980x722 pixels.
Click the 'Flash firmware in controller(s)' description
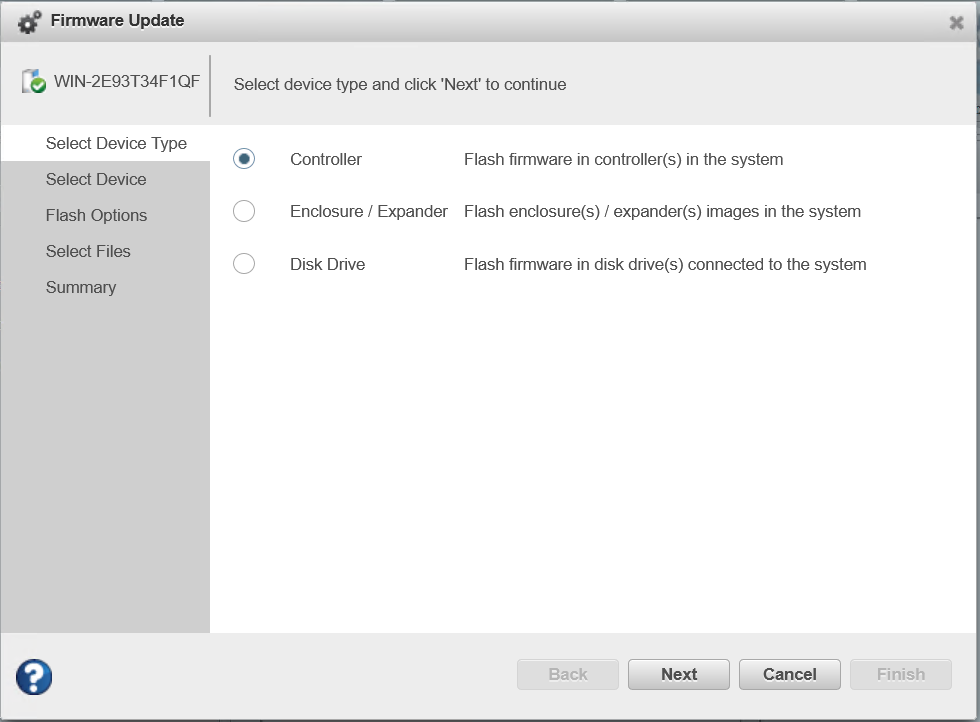pyautogui.click(x=623, y=159)
